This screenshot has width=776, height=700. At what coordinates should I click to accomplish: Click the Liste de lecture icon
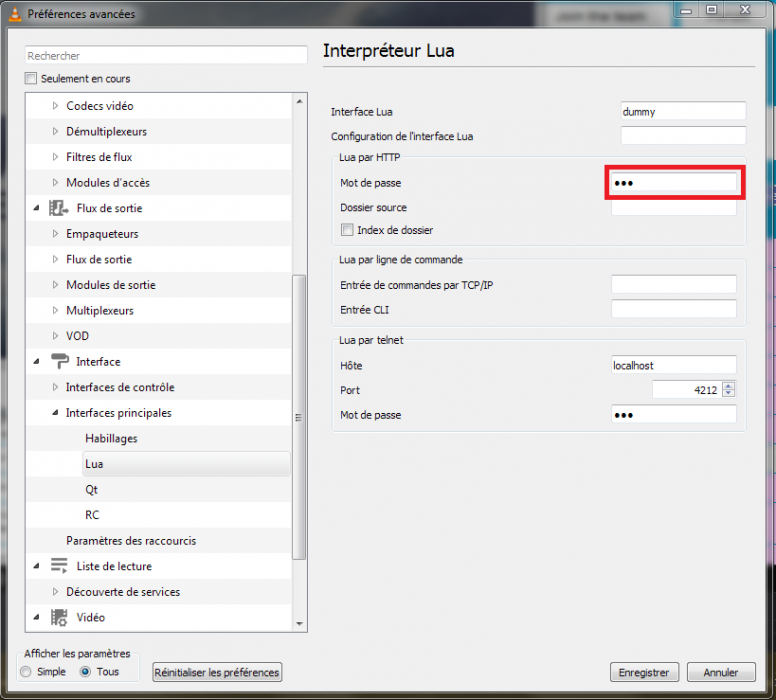pos(58,566)
